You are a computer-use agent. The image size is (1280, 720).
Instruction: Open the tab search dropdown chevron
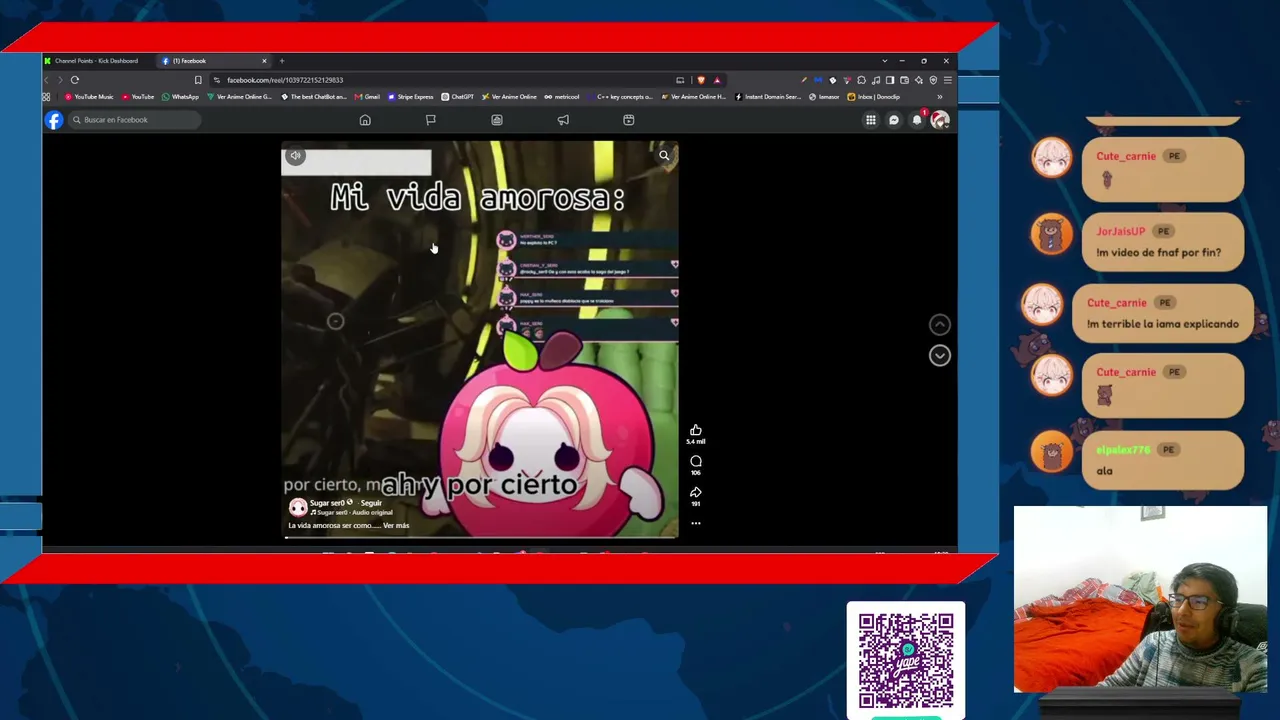point(884,61)
